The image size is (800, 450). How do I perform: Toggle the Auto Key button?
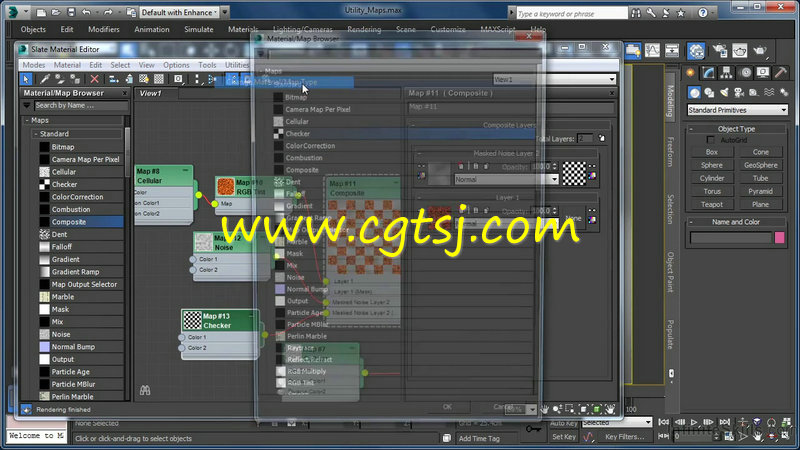point(563,423)
